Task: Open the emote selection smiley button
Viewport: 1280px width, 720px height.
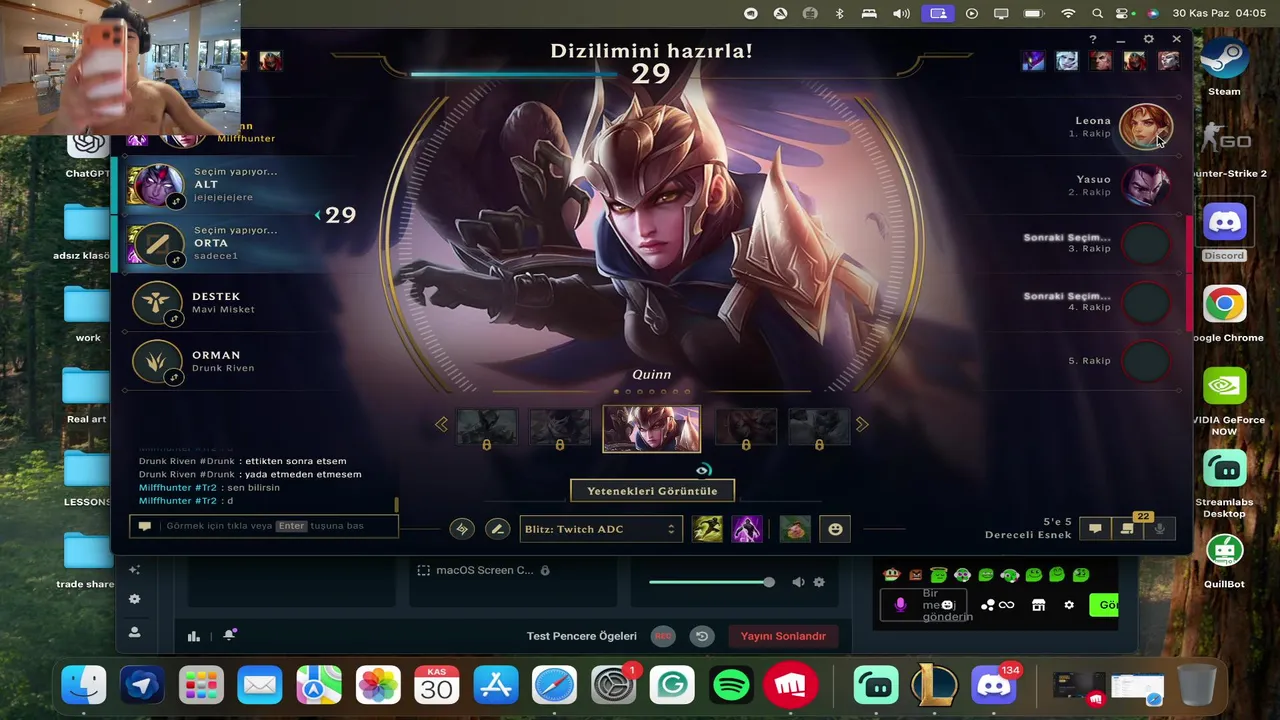Action: tap(836, 529)
